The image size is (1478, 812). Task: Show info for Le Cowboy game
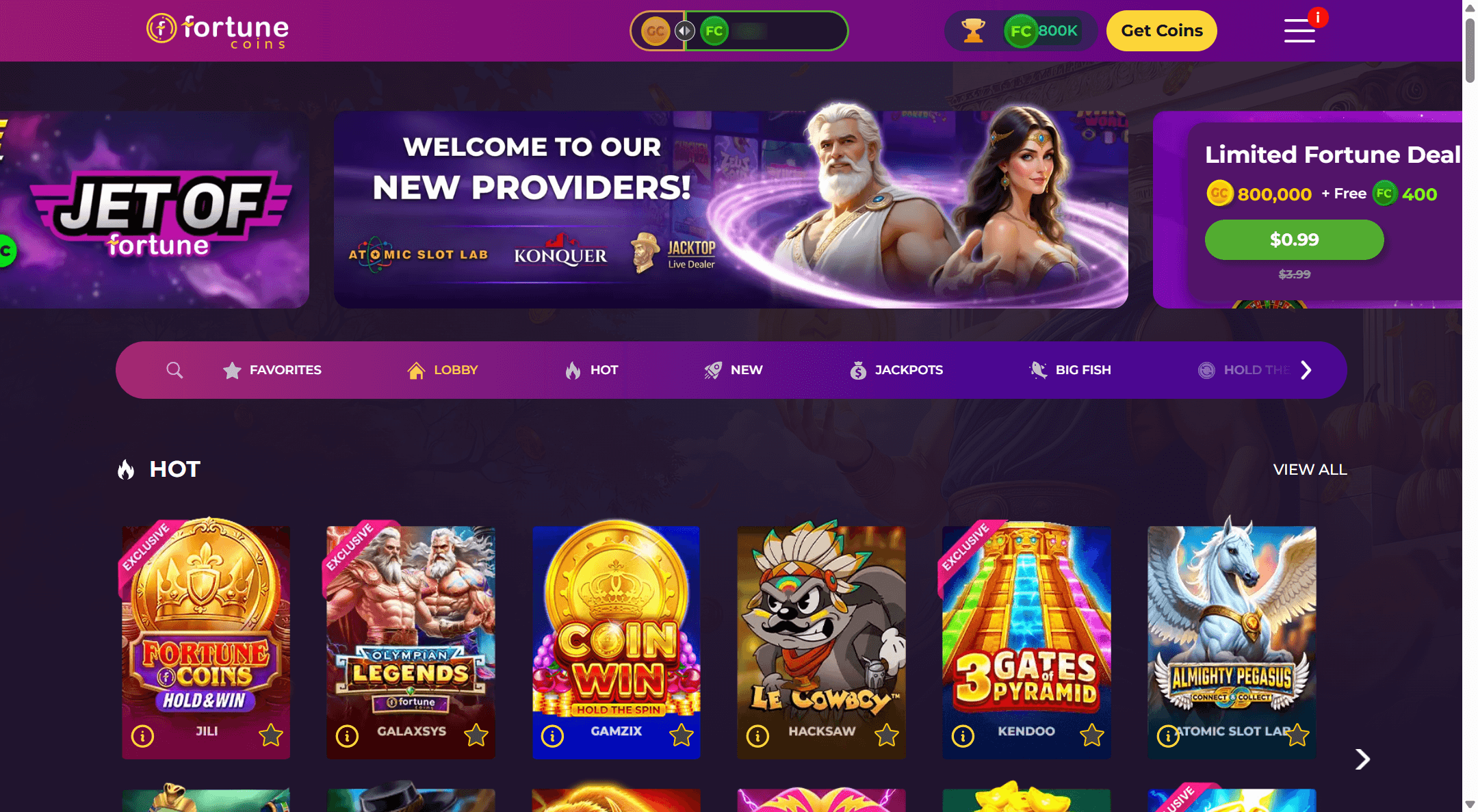point(757,736)
